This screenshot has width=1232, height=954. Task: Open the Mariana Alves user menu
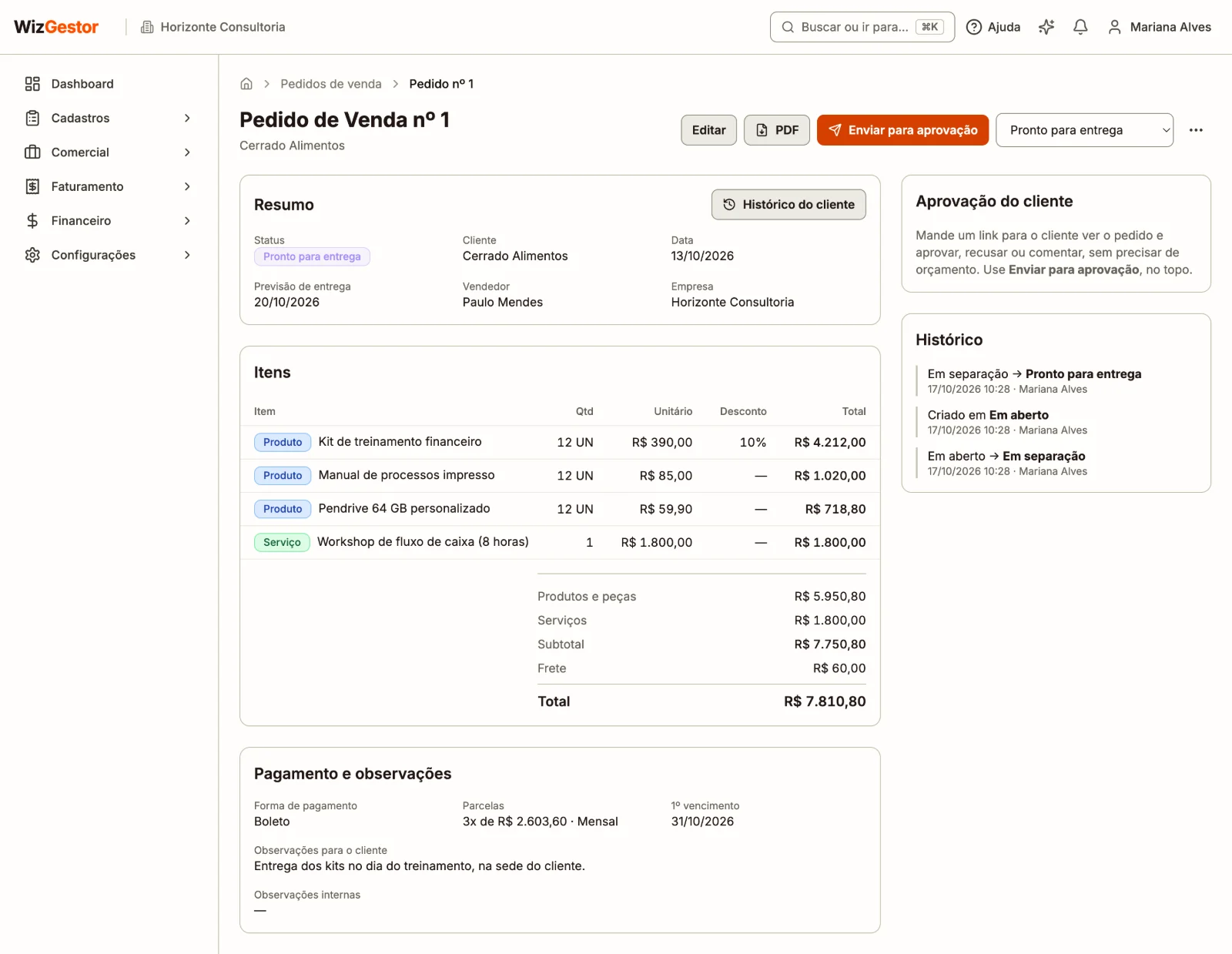tap(1159, 27)
